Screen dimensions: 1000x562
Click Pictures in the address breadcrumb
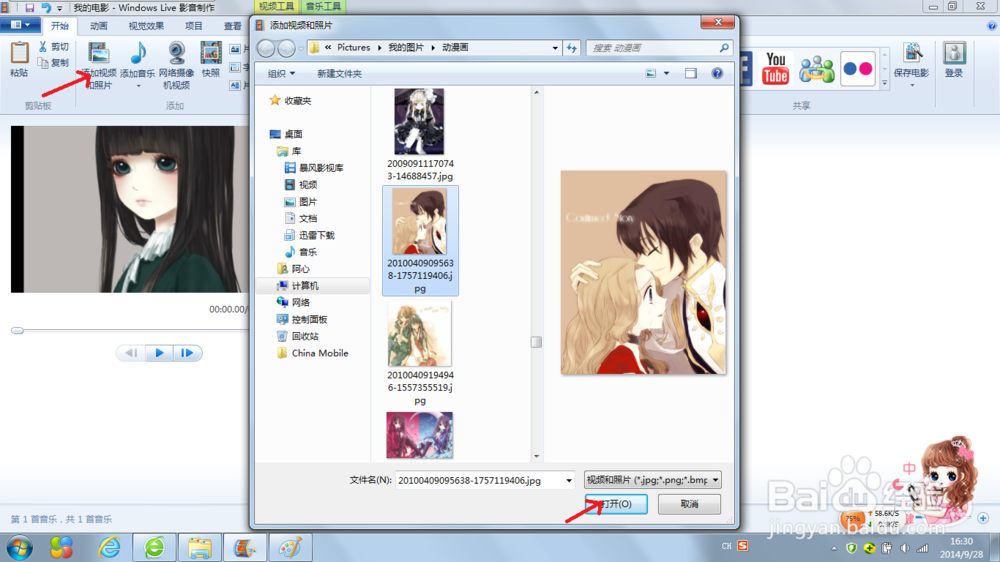coord(353,48)
